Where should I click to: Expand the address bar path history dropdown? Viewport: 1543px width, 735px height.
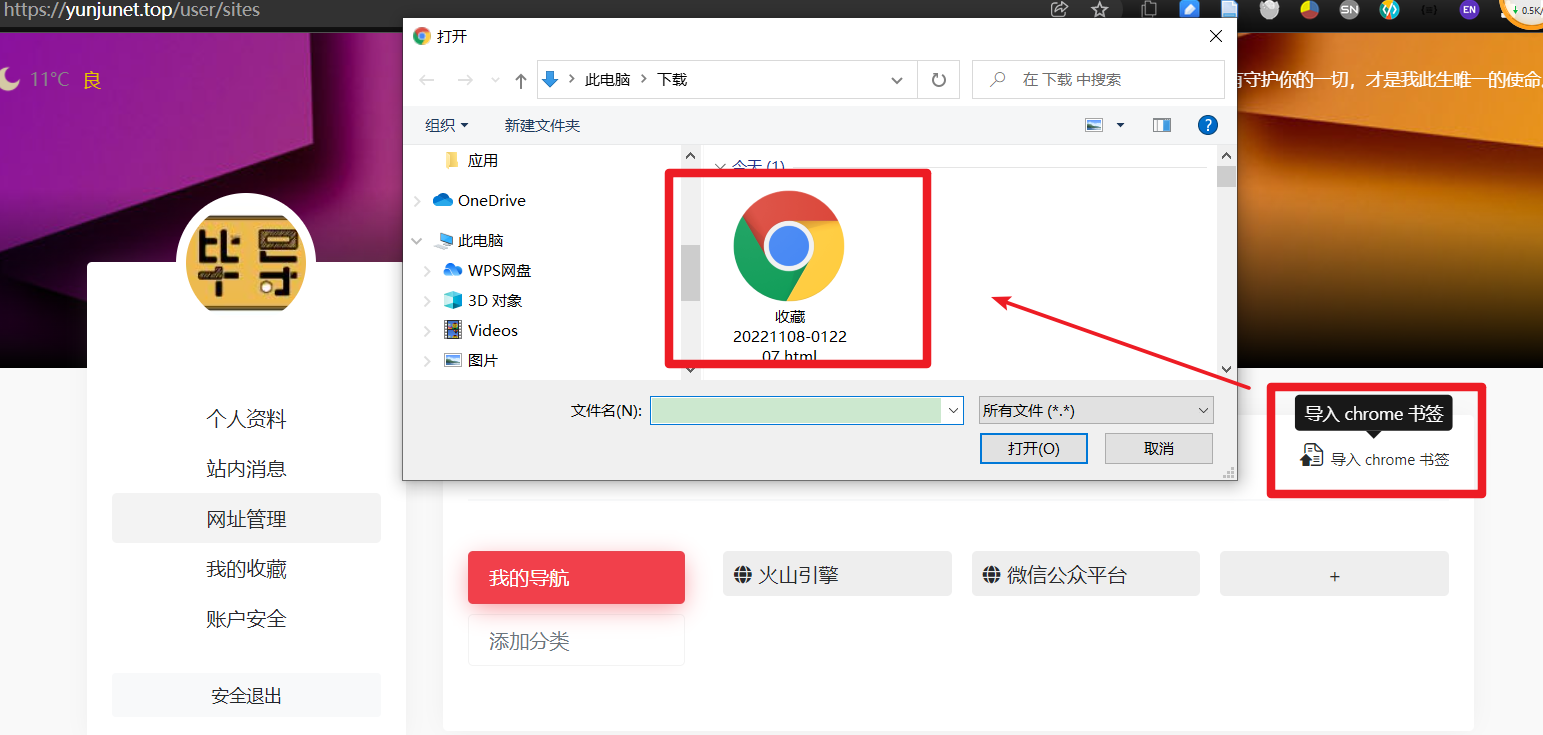[x=896, y=80]
